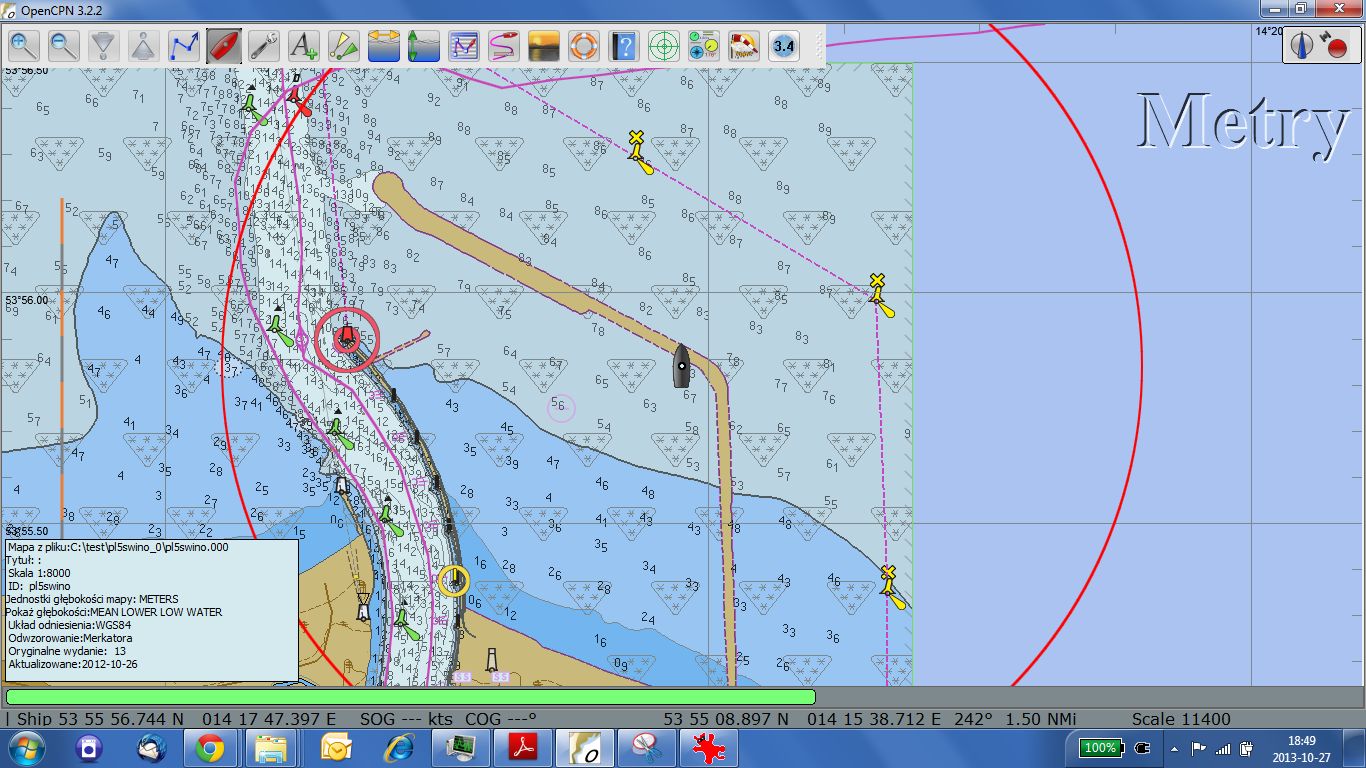1366x768 pixels.
Task: Show currents icon with green arrow
Action: (424, 46)
